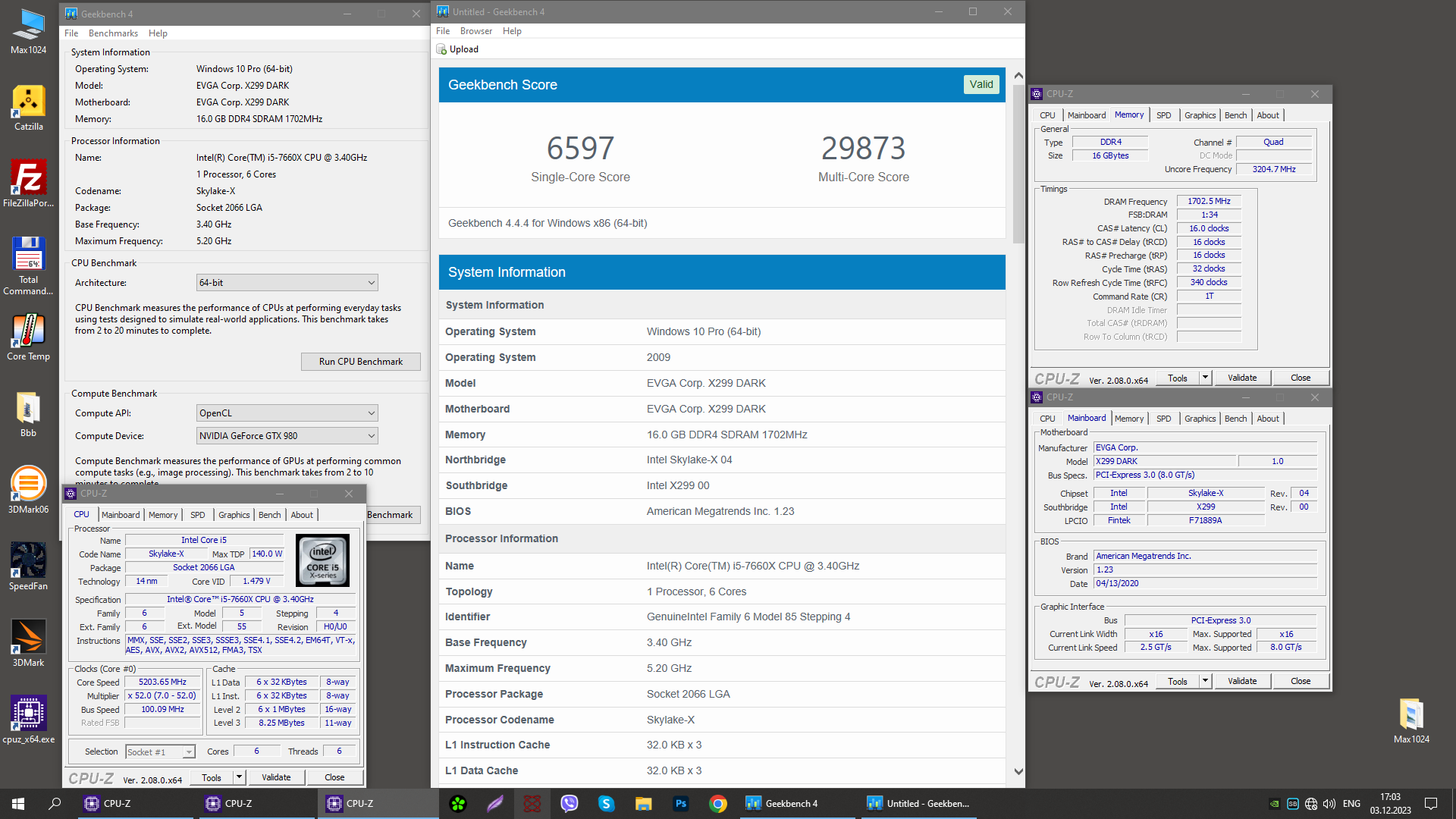Open Compute API OpenCL dropdown
The image size is (1456, 819).
point(287,413)
